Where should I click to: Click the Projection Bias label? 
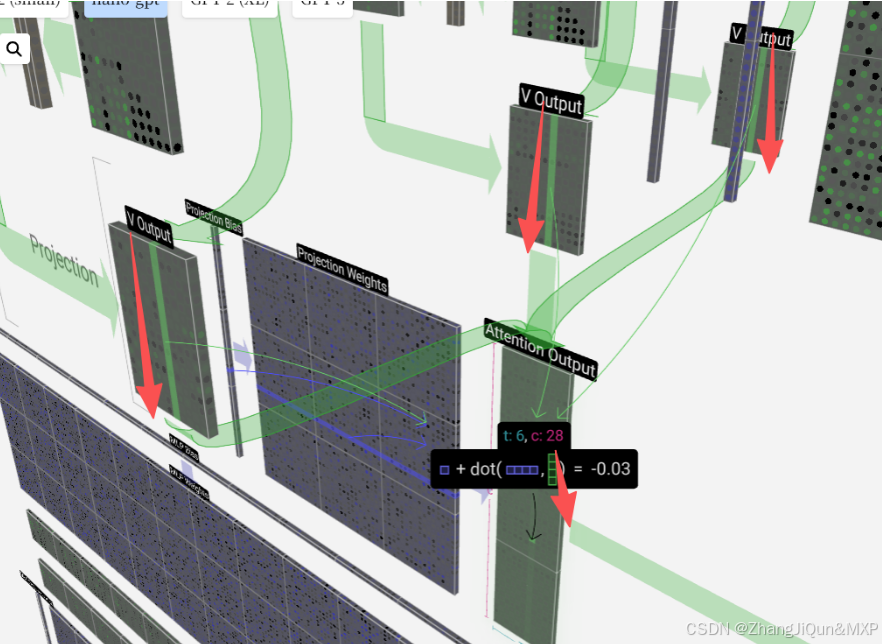(214, 217)
